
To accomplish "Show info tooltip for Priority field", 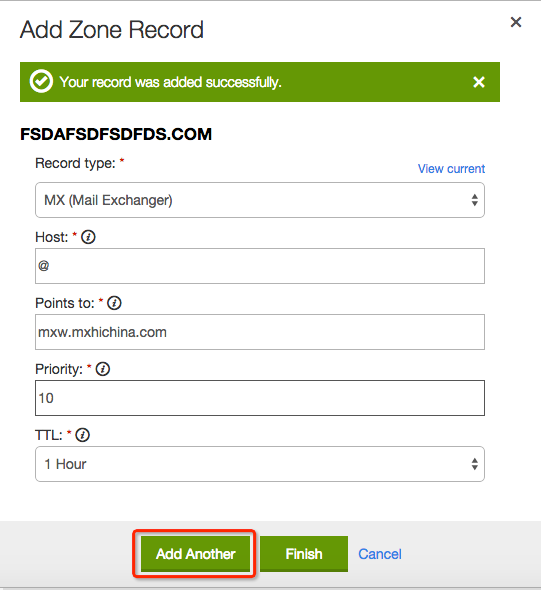I will tap(103, 369).
